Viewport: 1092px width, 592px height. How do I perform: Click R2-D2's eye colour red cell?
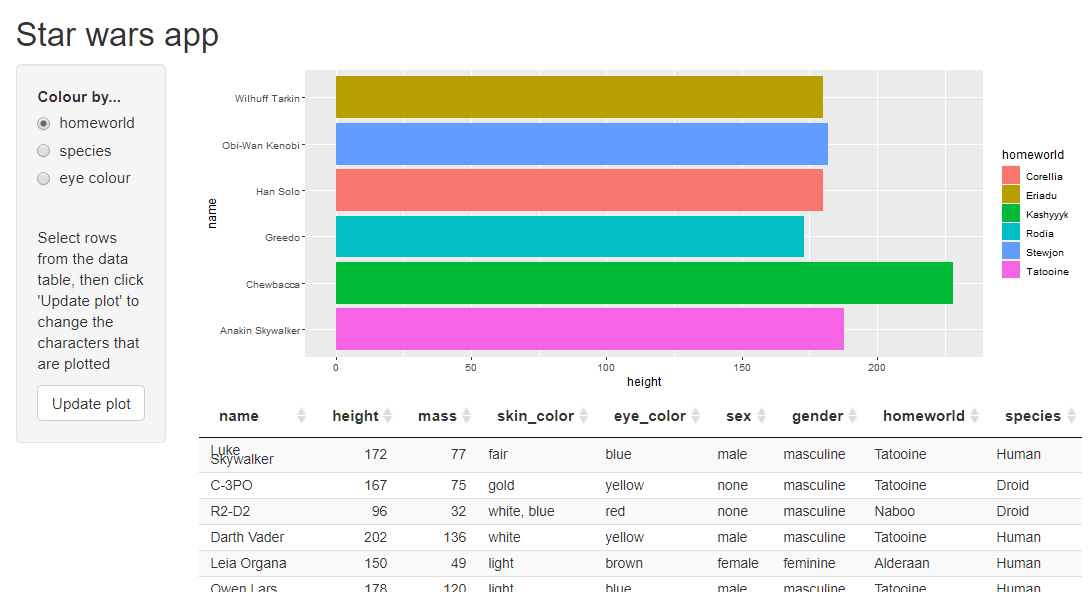point(615,511)
